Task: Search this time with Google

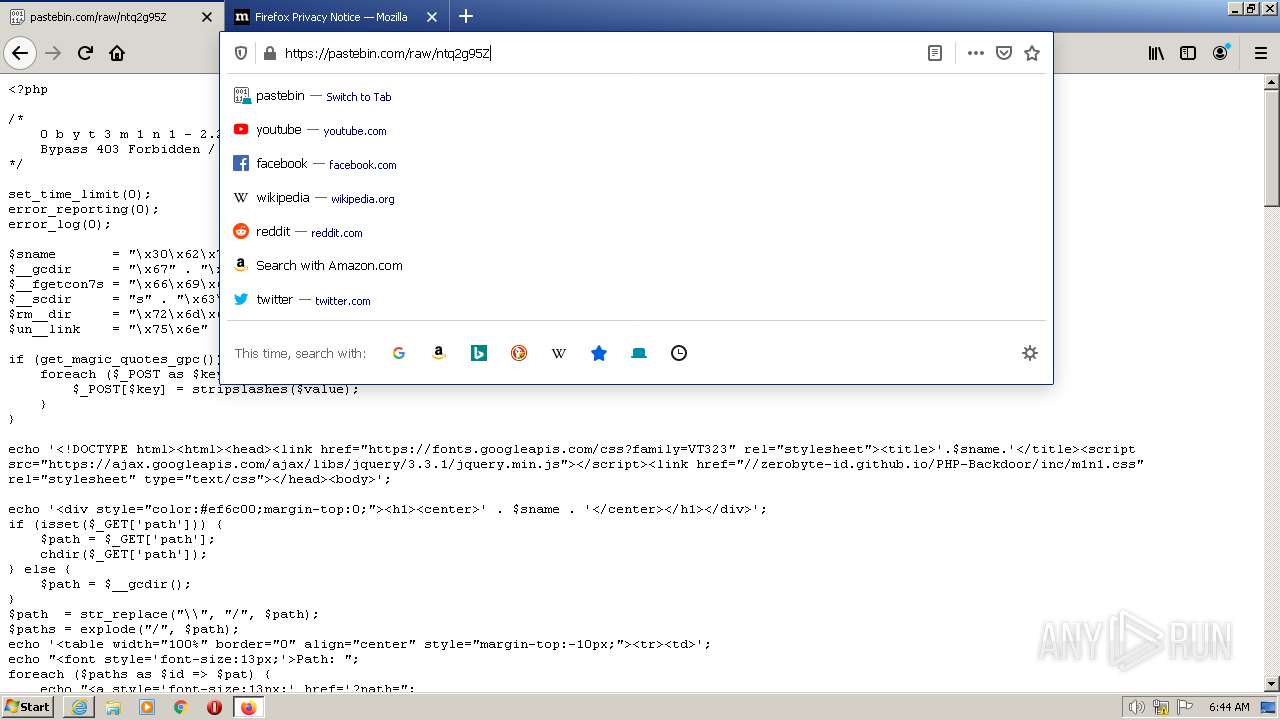Action: point(399,353)
